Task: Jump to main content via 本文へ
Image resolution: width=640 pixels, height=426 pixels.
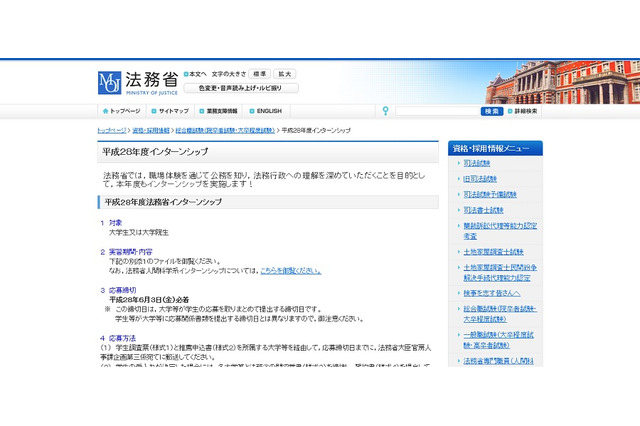Action: point(198,74)
